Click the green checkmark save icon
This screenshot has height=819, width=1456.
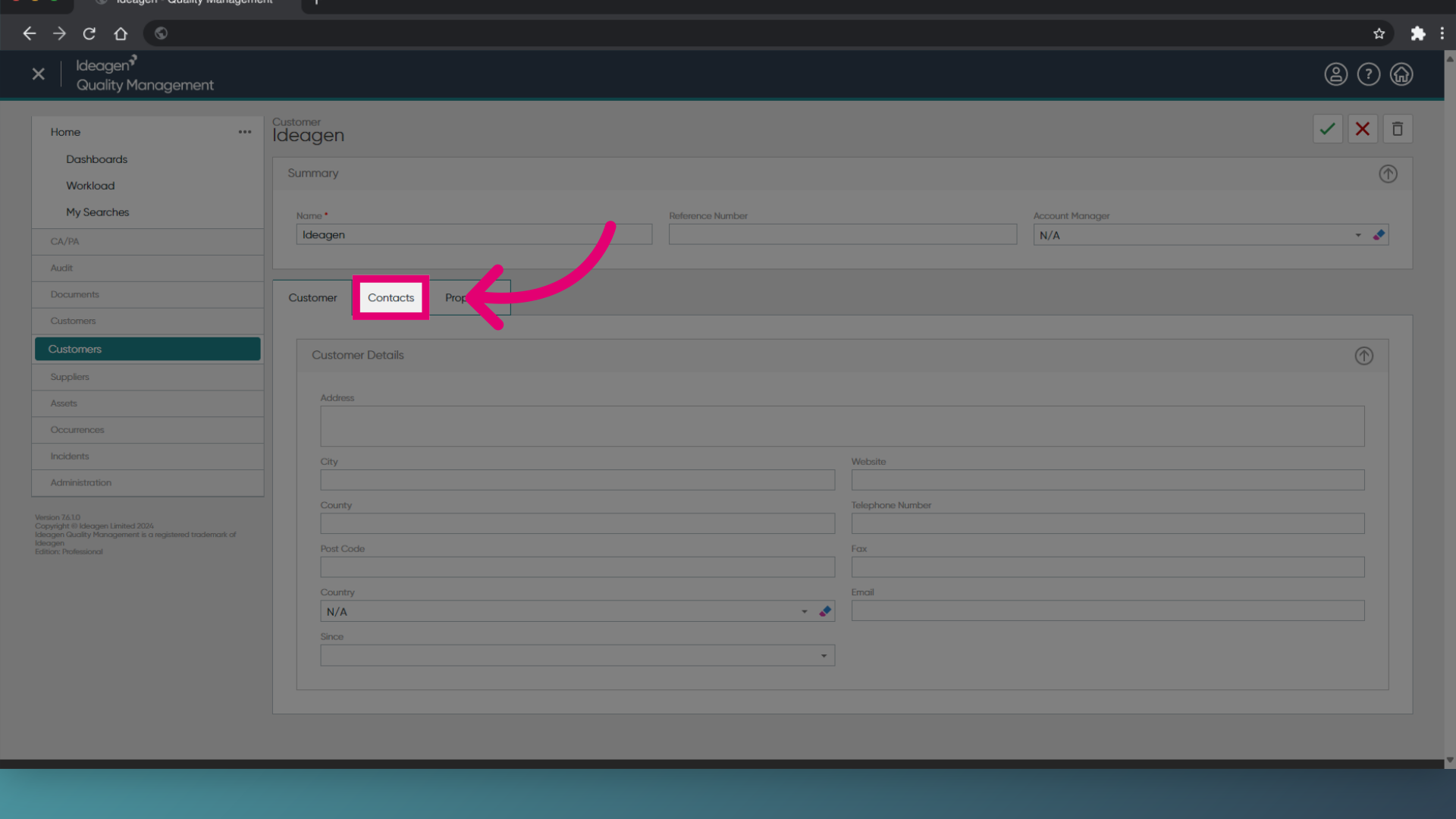point(1327,129)
